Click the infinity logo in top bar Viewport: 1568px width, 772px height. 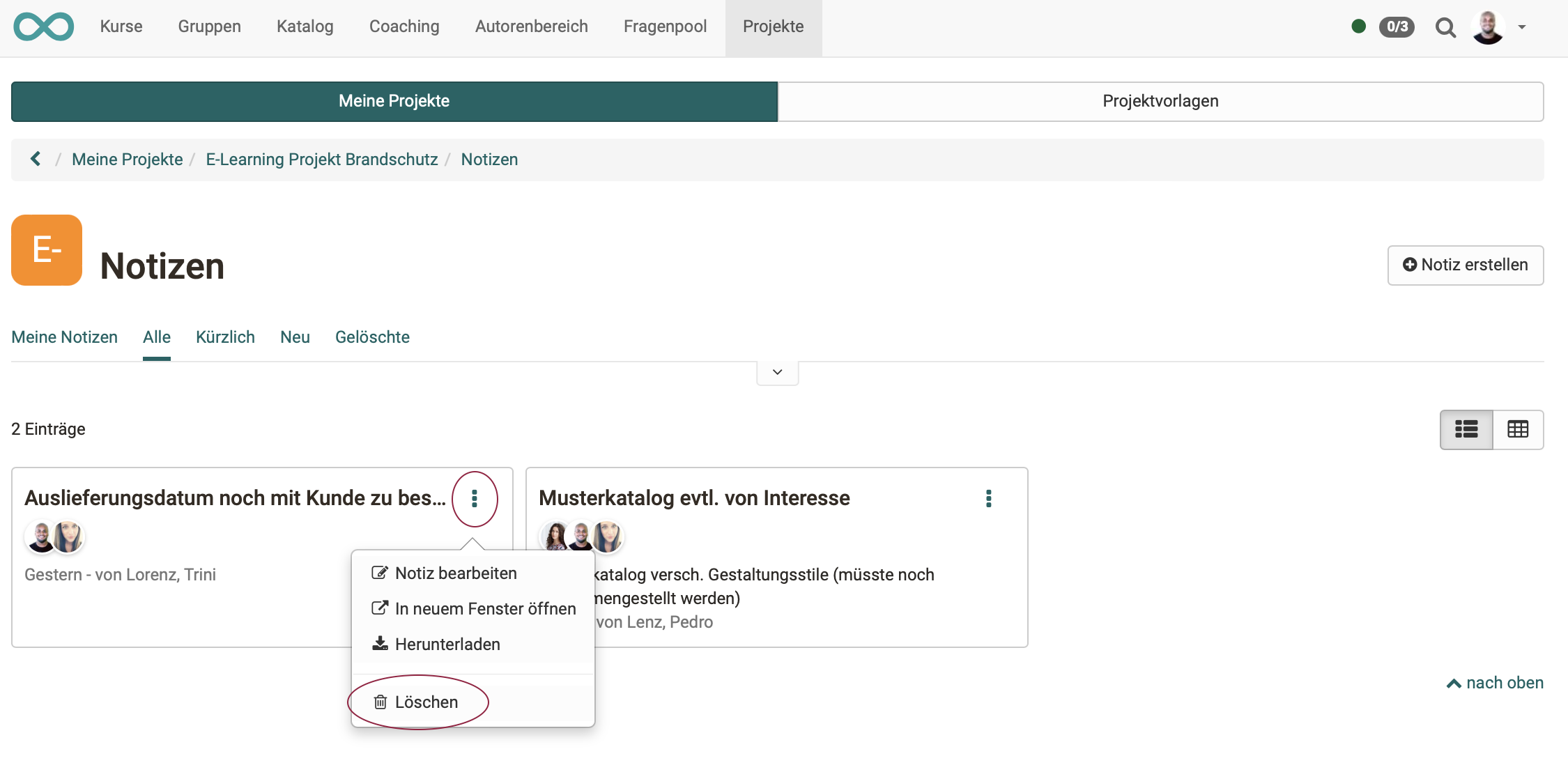(43, 26)
